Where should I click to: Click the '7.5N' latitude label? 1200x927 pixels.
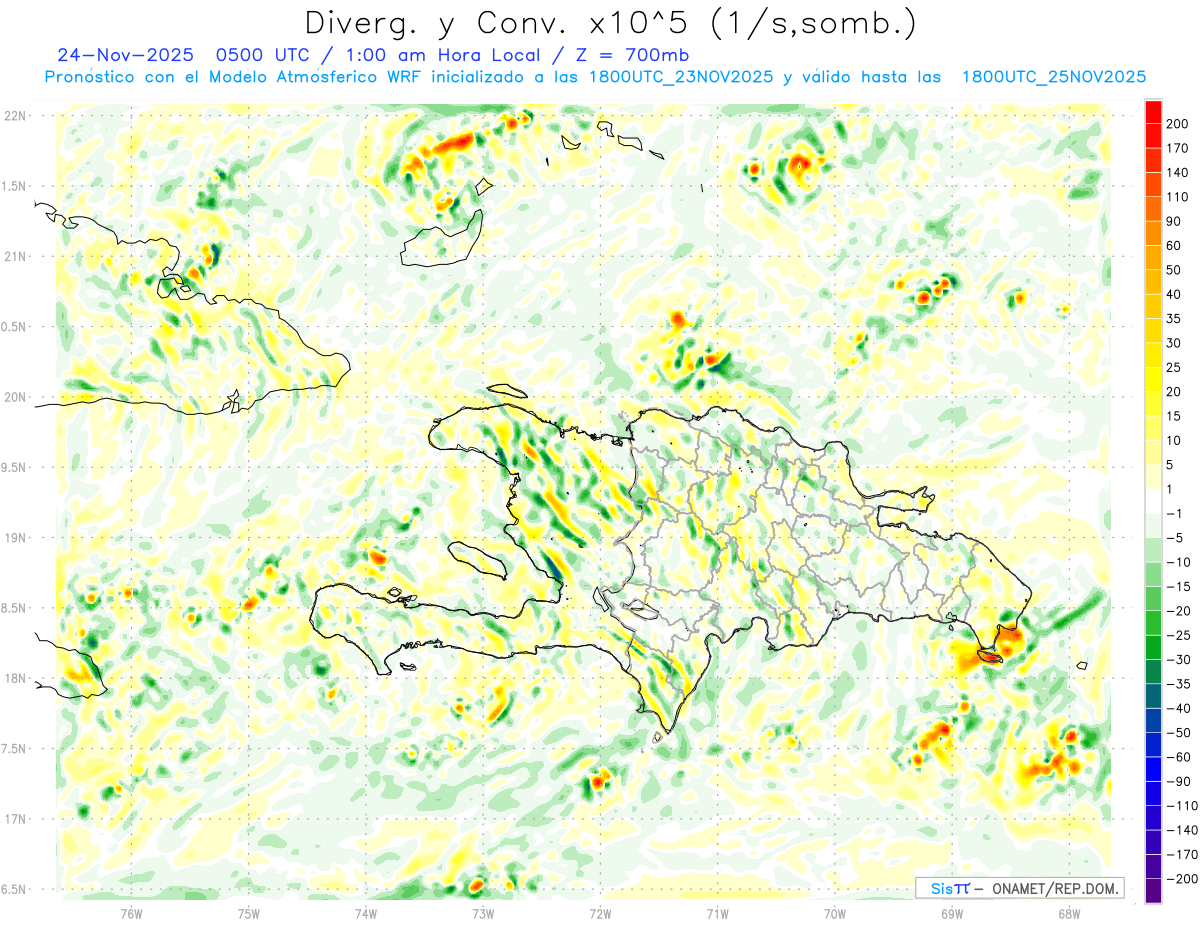(x=15, y=748)
